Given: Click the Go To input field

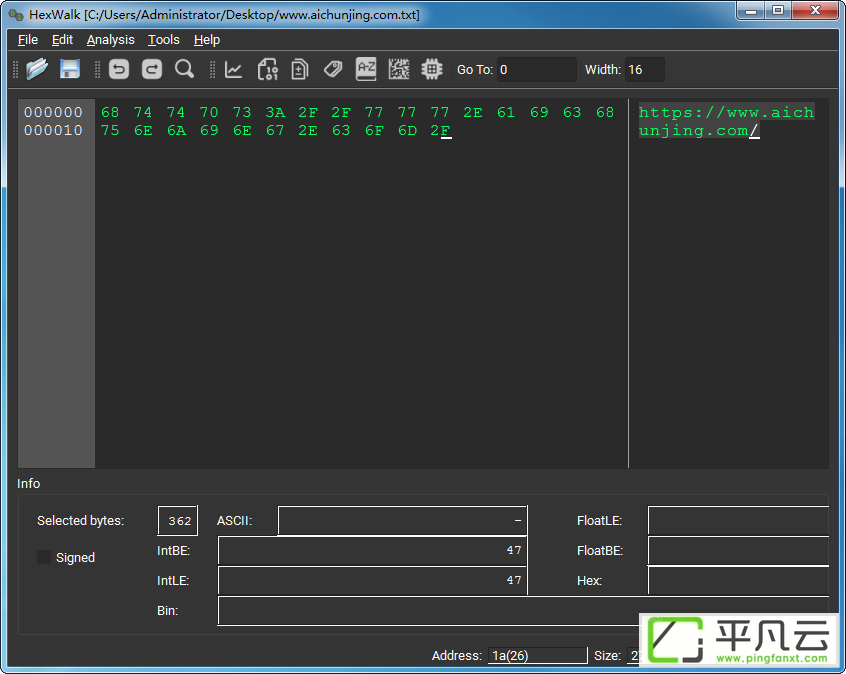Looking at the screenshot, I should [x=536, y=70].
